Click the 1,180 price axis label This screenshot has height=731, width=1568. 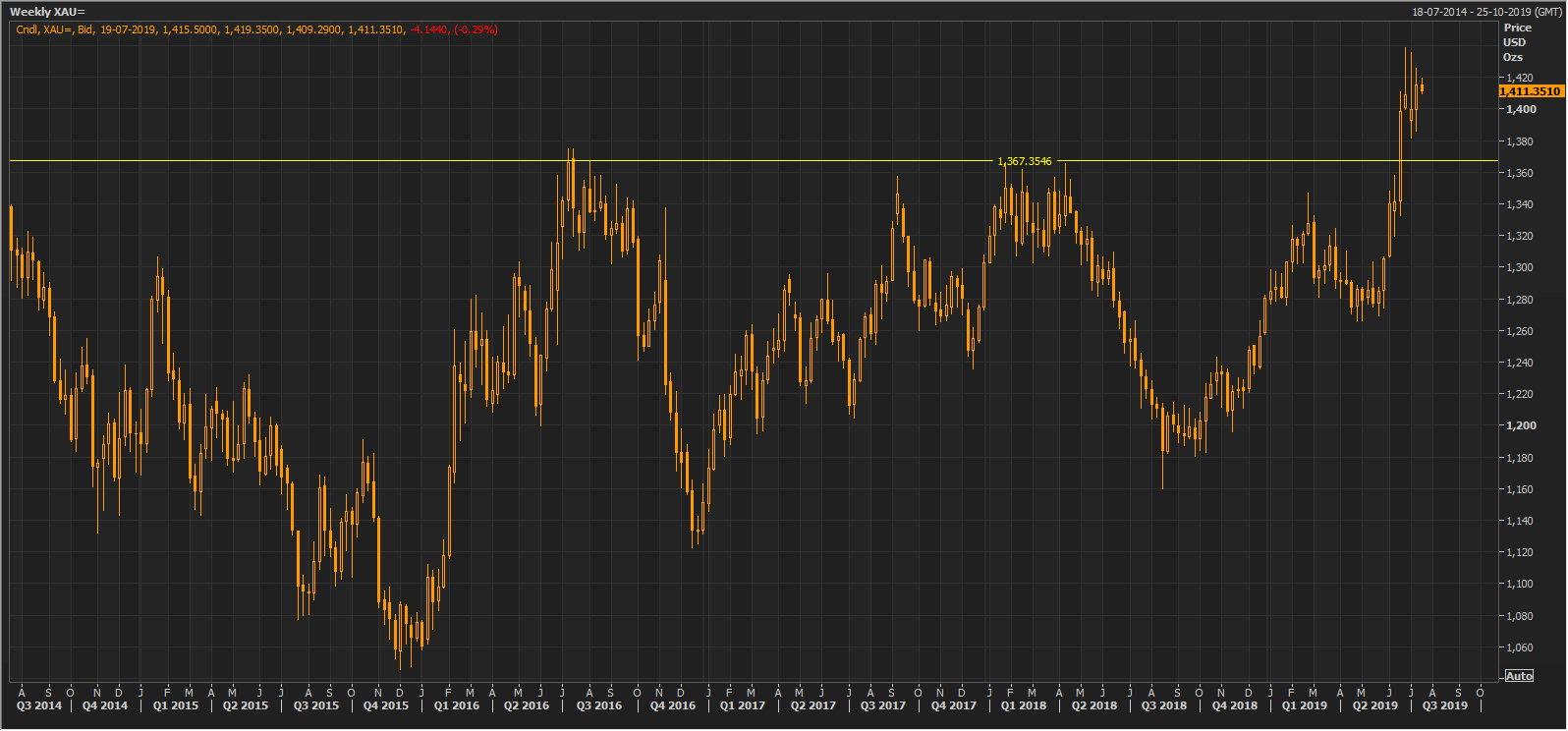pyautogui.click(x=1520, y=458)
